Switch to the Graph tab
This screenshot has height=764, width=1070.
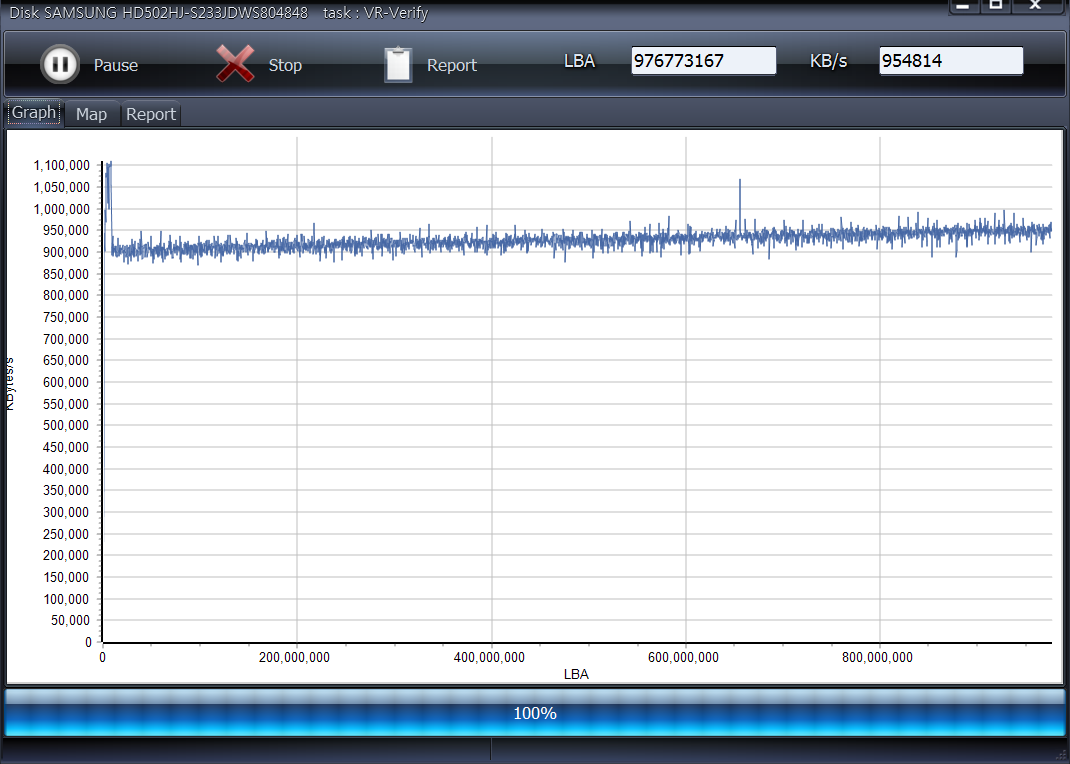click(34, 113)
